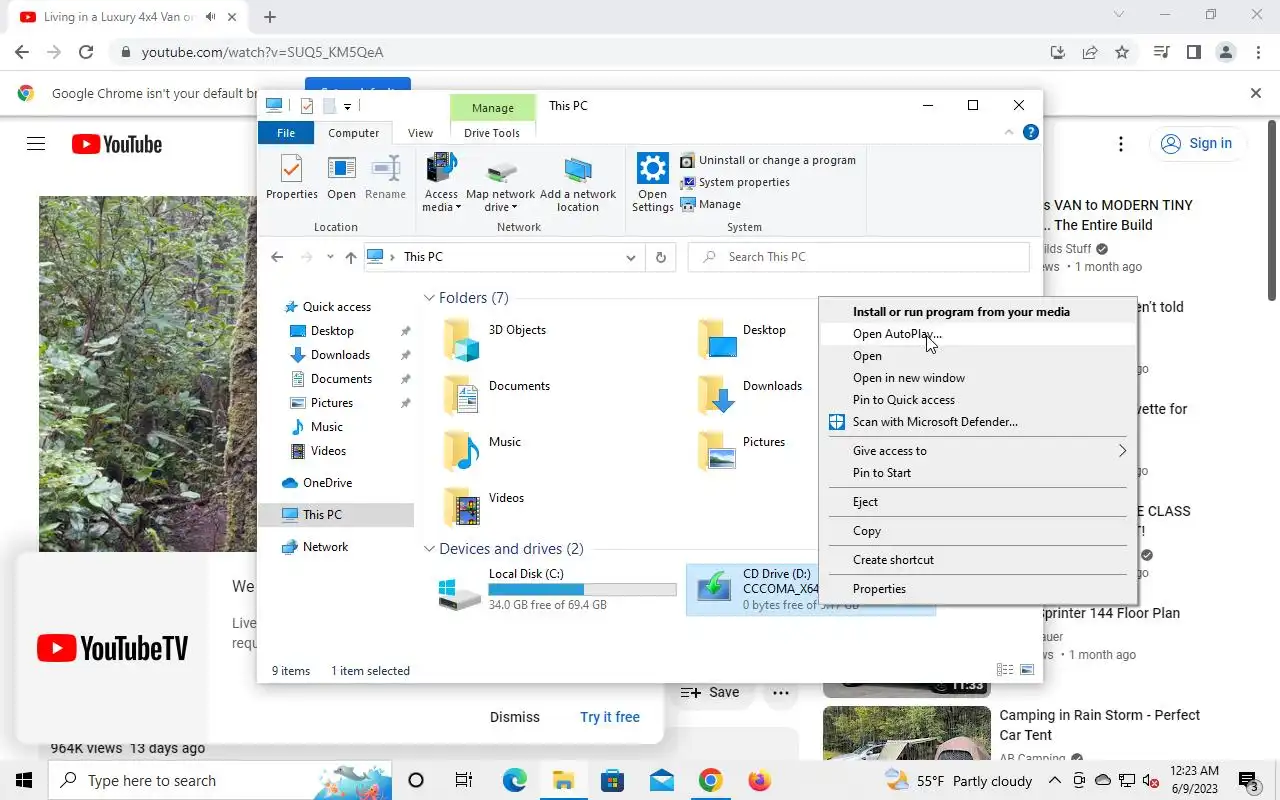Click the Refresh button next to the address bar
The height and width of the screenshot is (800, 1280).
(x=660, y=257)
